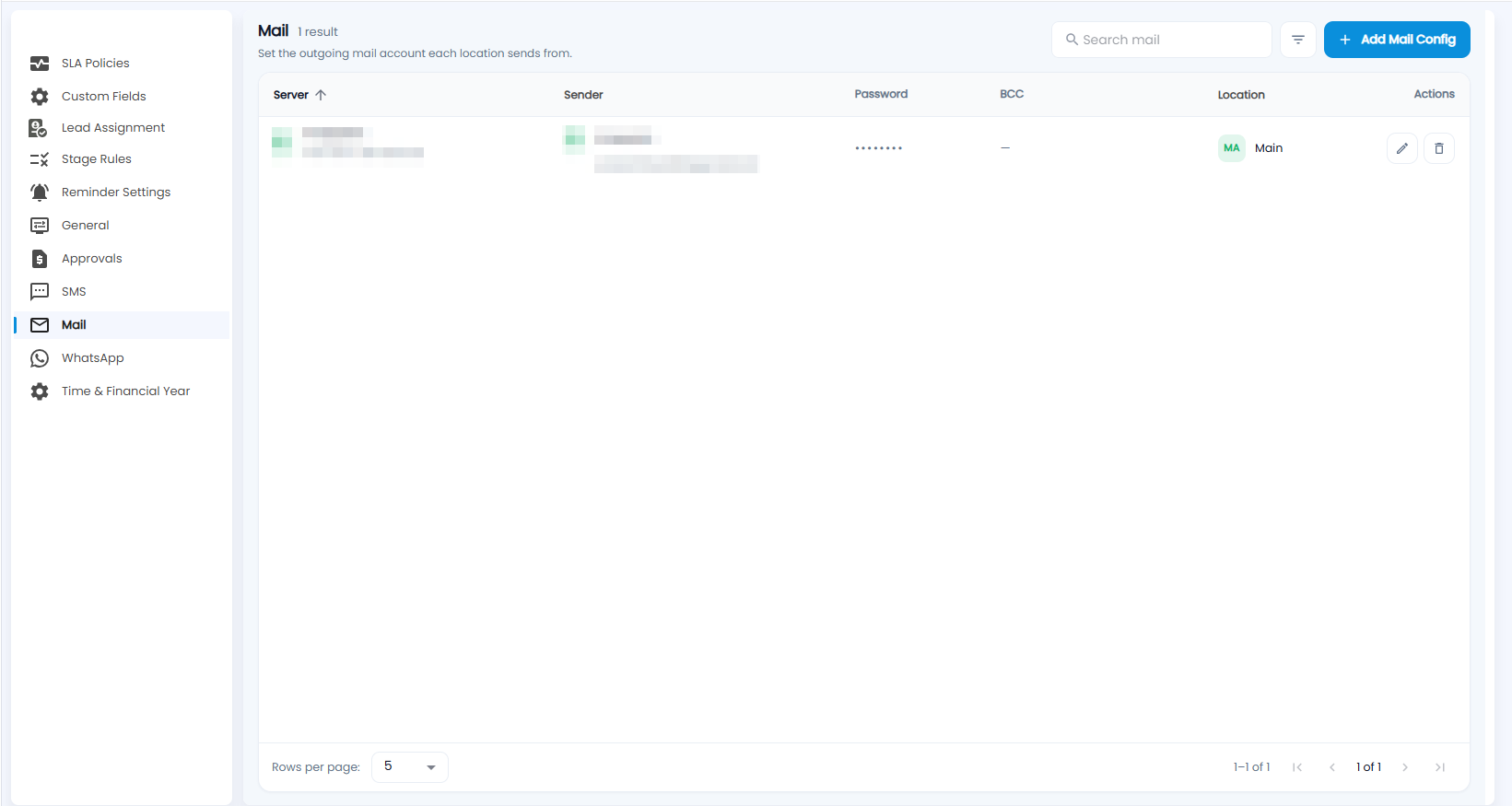The image size is (1512, 806).
Task: Click the Sender column header
Action: [583, 95]
